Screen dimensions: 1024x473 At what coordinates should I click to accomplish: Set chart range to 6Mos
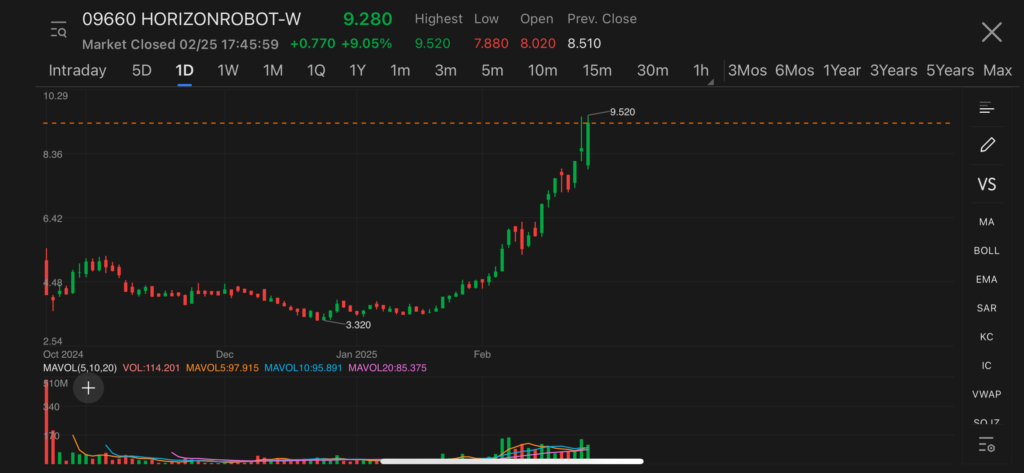pyautogui.click(x=794, y=71)
